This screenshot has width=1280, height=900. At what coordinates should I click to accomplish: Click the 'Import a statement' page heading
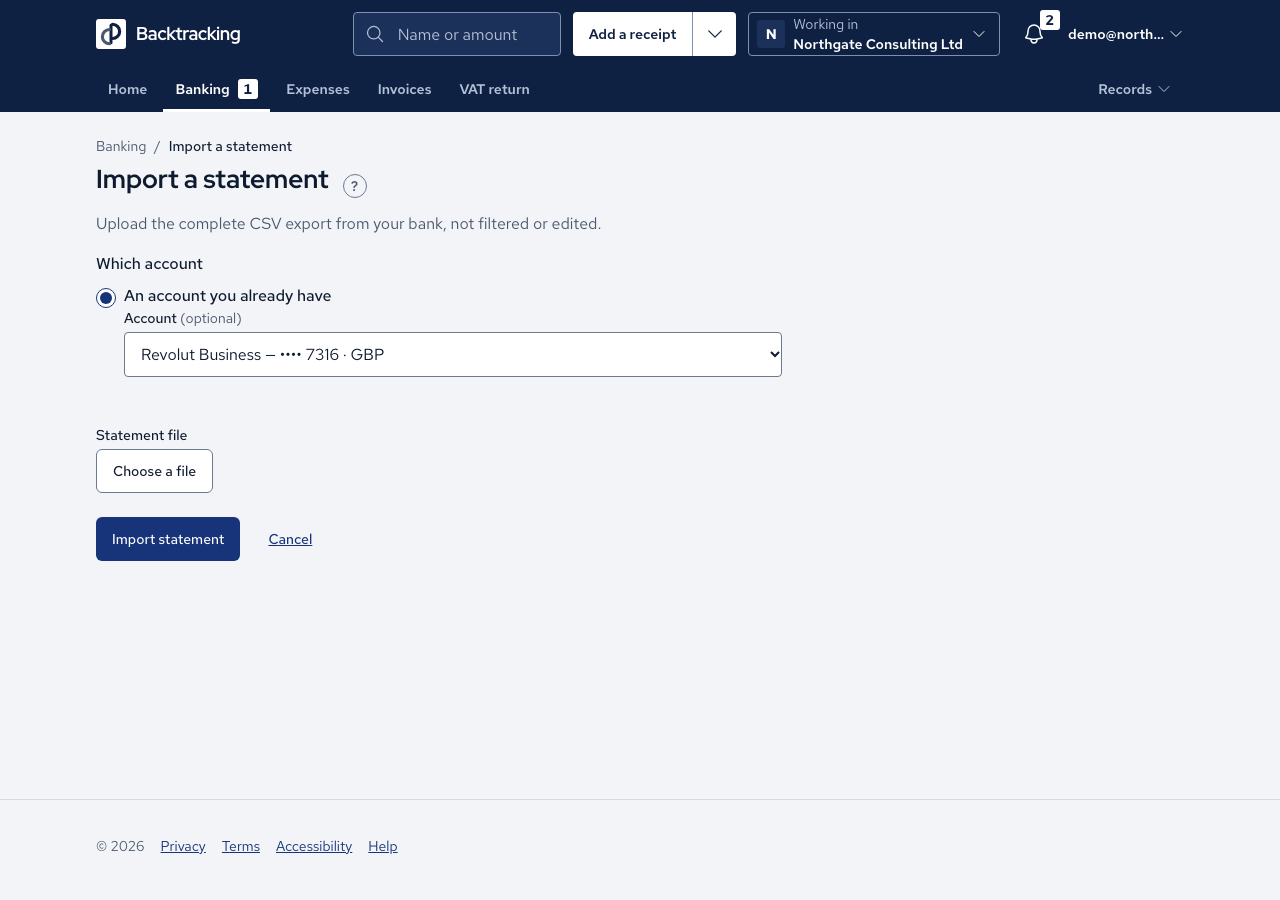(212, 180)
